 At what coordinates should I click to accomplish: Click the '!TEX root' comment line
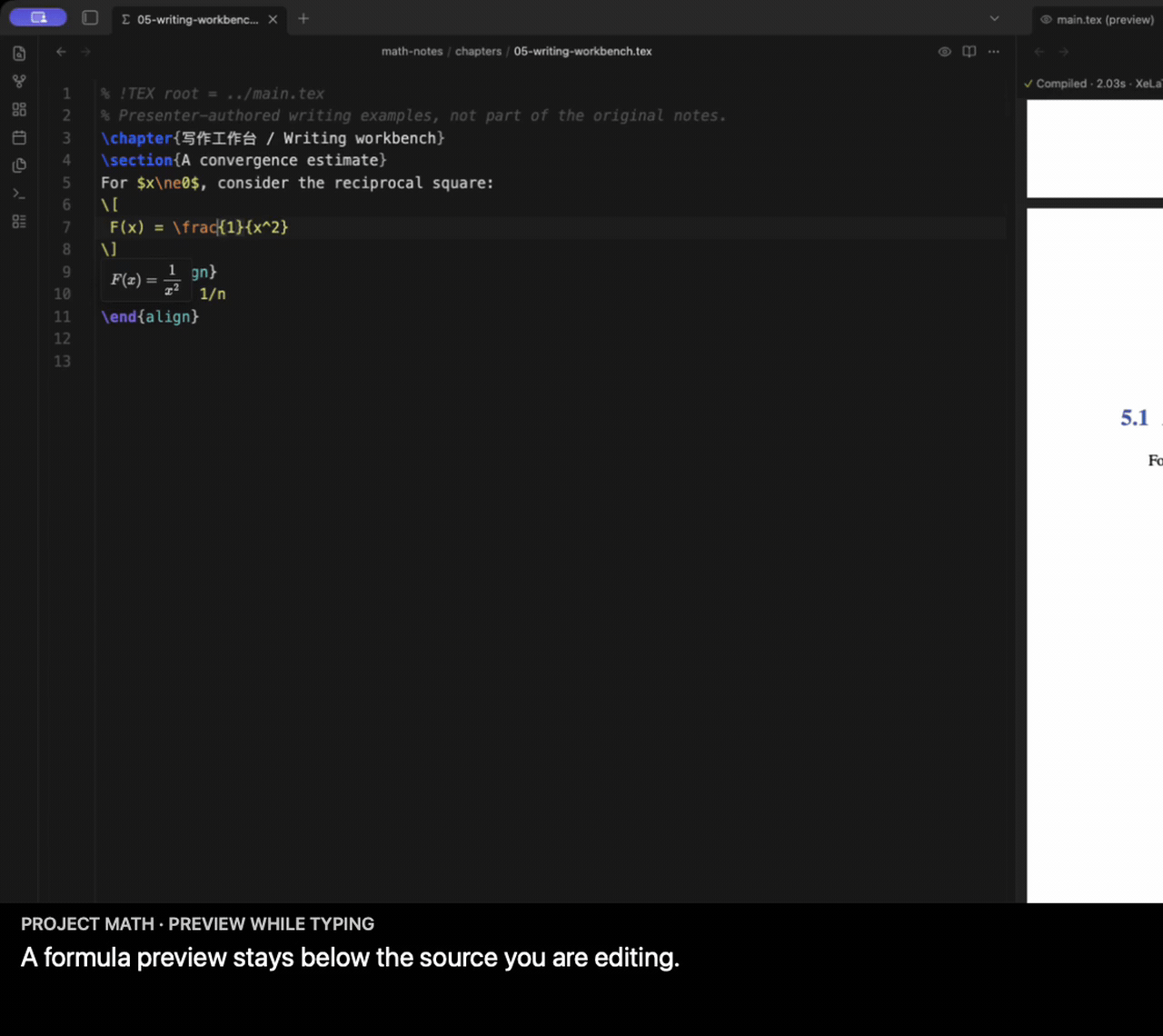pyautogui.click(x=213, y=94)
